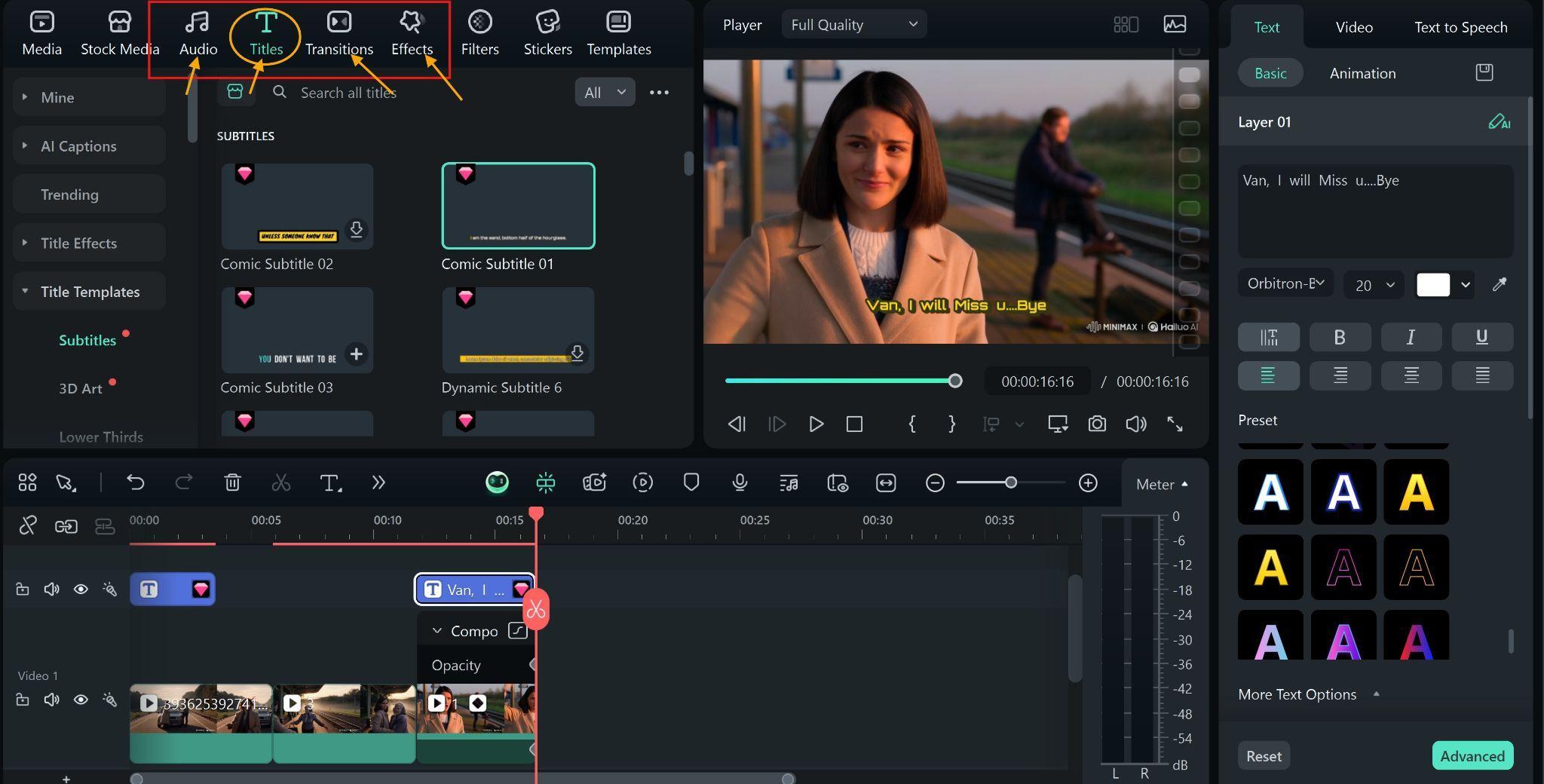Toggle bold text formatting
This screenshot has width=1544, height=784.
click(x=1340, y=337)
